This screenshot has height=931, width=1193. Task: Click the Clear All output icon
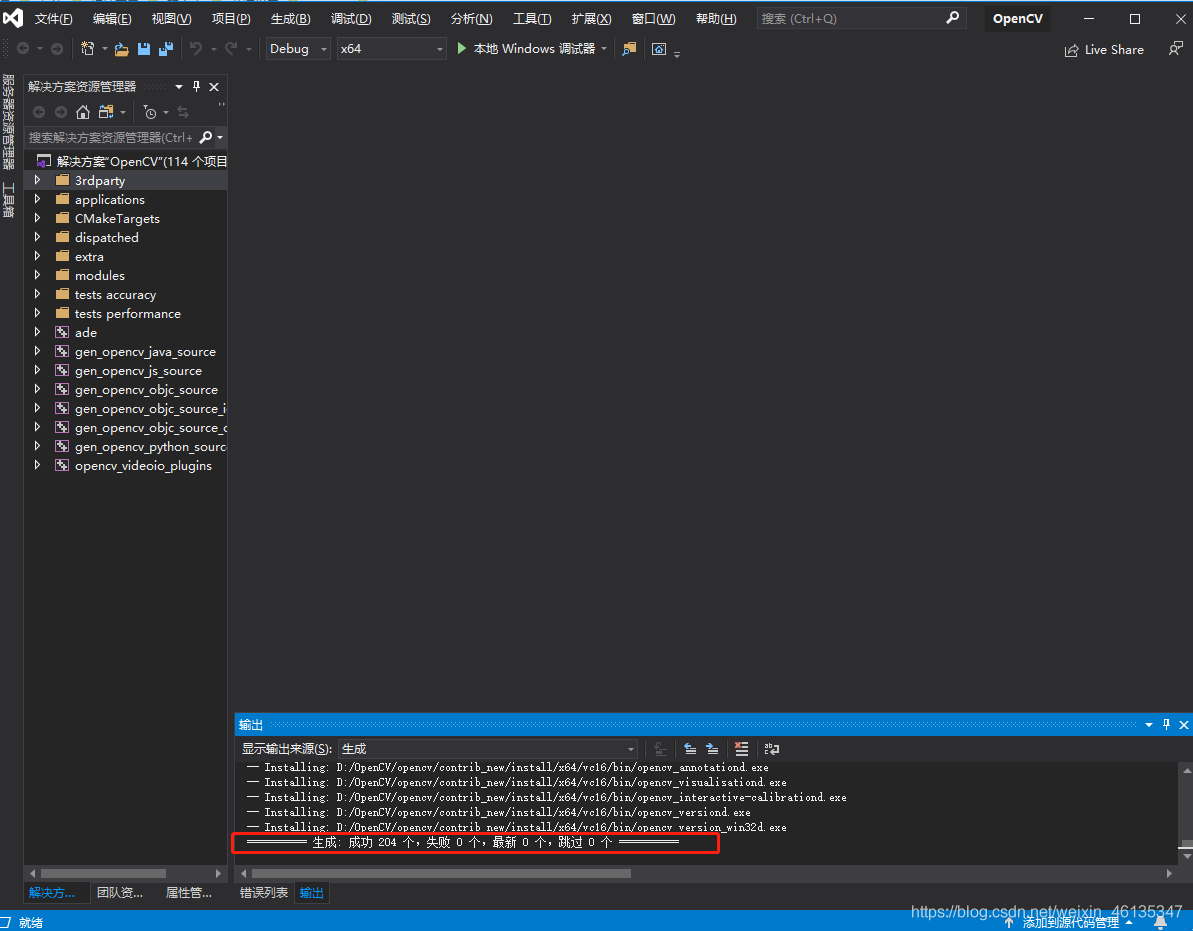pyautogui.click(x=741, y=748)
